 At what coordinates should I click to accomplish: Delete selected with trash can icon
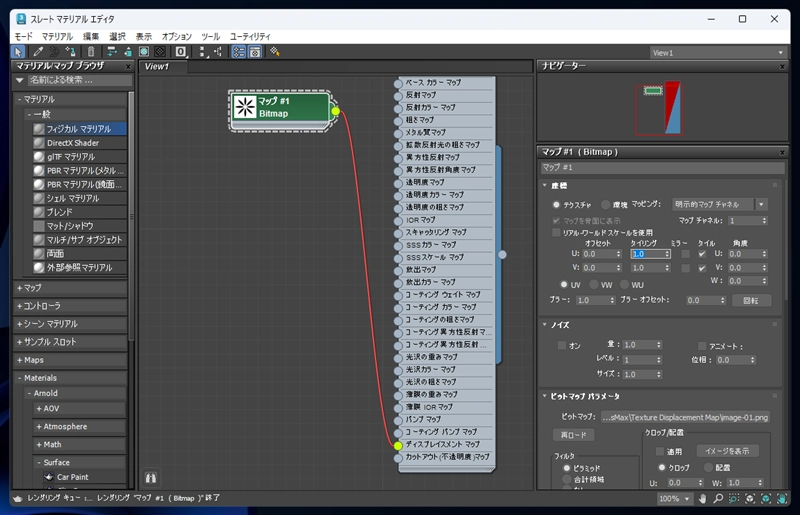[x=91, y=52]
